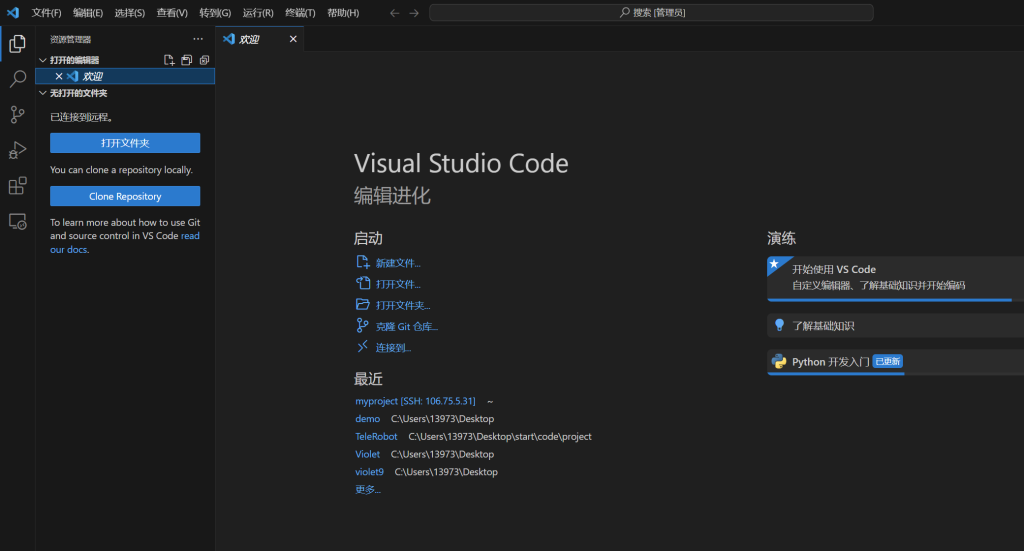Image resolution: width=1024 pixels, height=551 pixels.
Task: Click the star badge on 开始使用 VS Code
Action: tap(775, 264)
